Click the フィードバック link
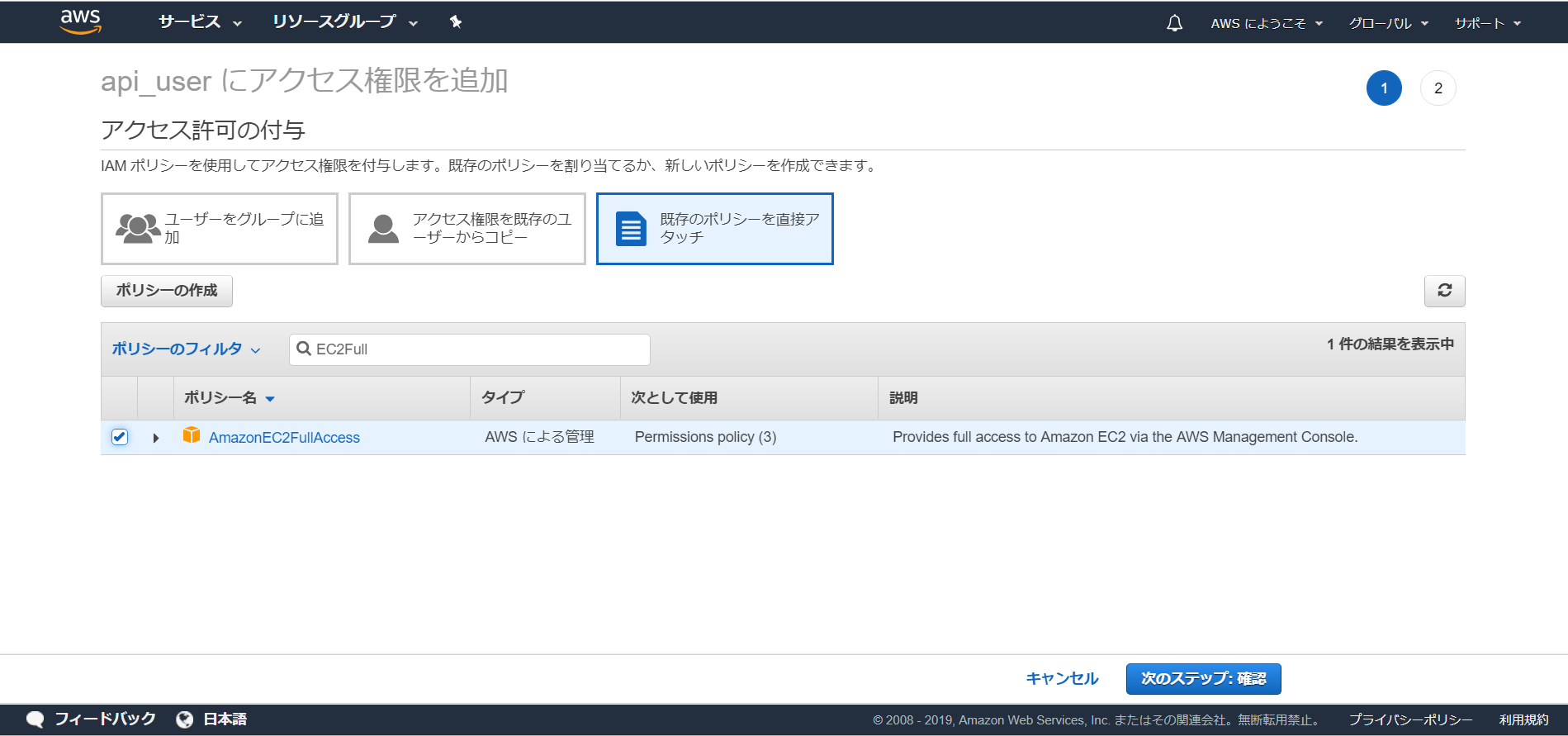Viewport: 1568px width, 736px height. point(105,719)
